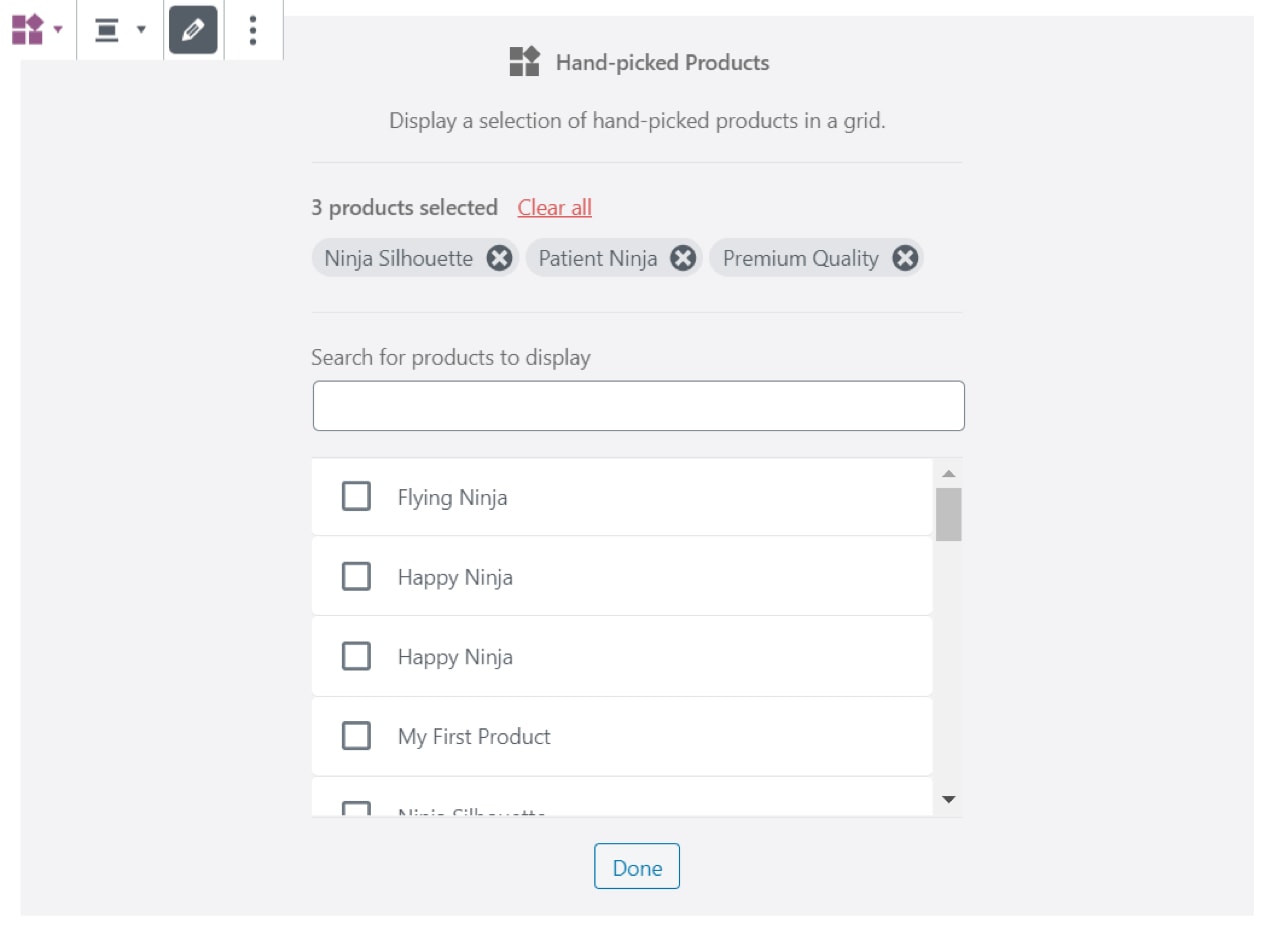Toggle the pencil edit mode icon
1272x950 pixels.
(x=192, y=30)
